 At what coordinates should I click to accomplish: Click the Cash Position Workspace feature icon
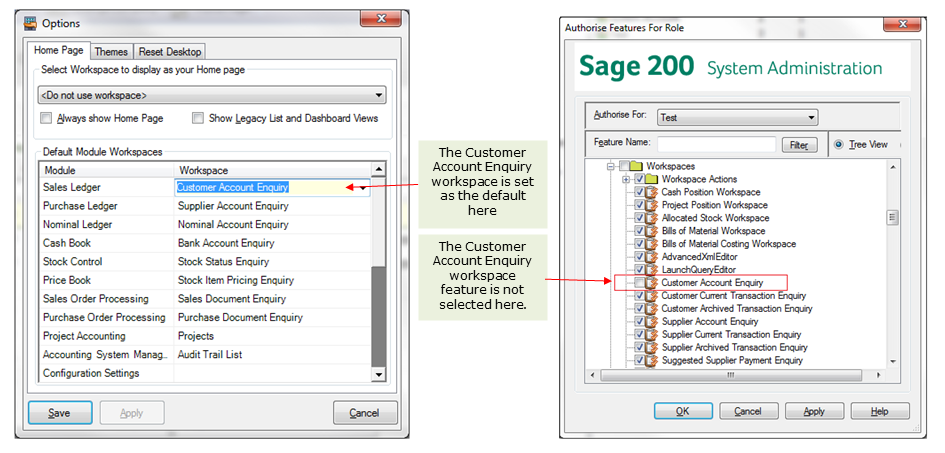652,192
